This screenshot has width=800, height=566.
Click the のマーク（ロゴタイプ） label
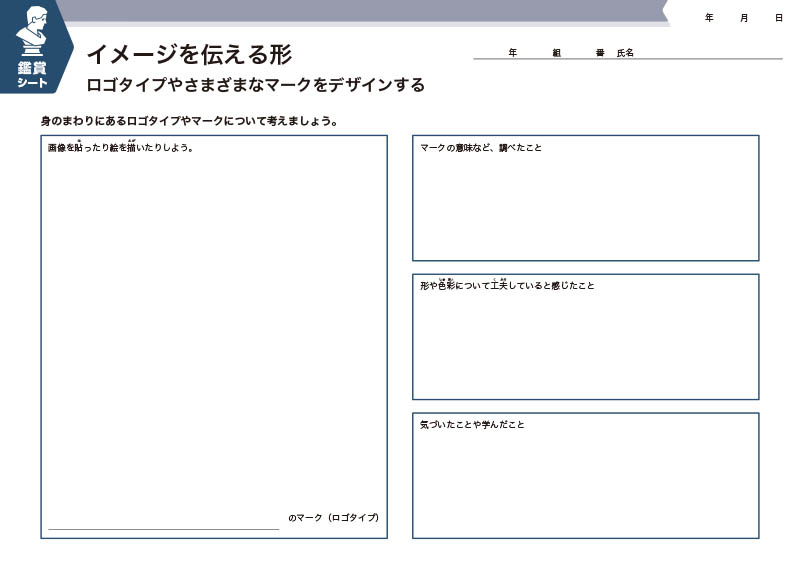coord(334,518)
